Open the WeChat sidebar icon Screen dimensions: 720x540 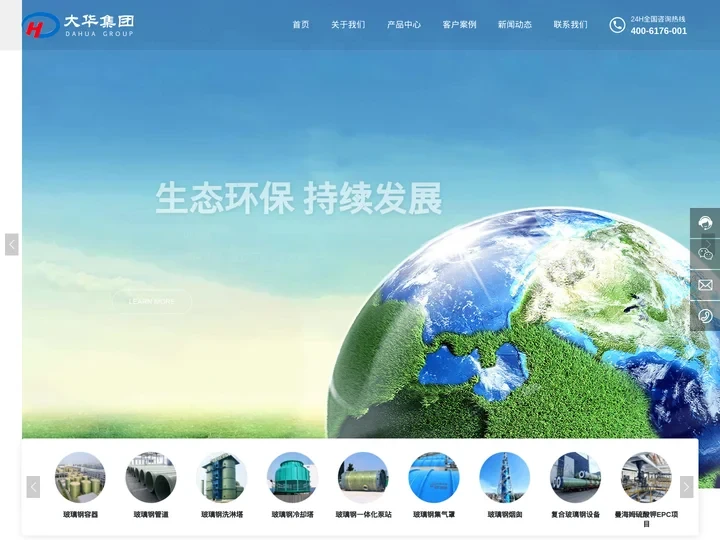click(x=705, y=253)
